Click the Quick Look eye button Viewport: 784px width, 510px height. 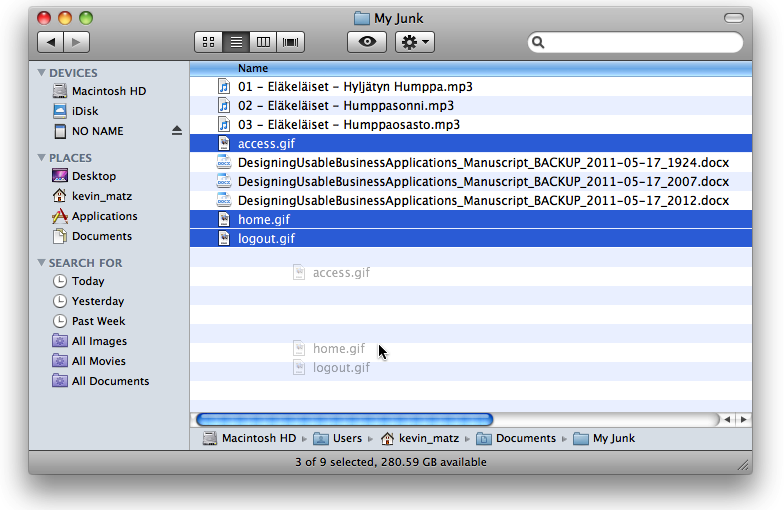tap(367, 42)
